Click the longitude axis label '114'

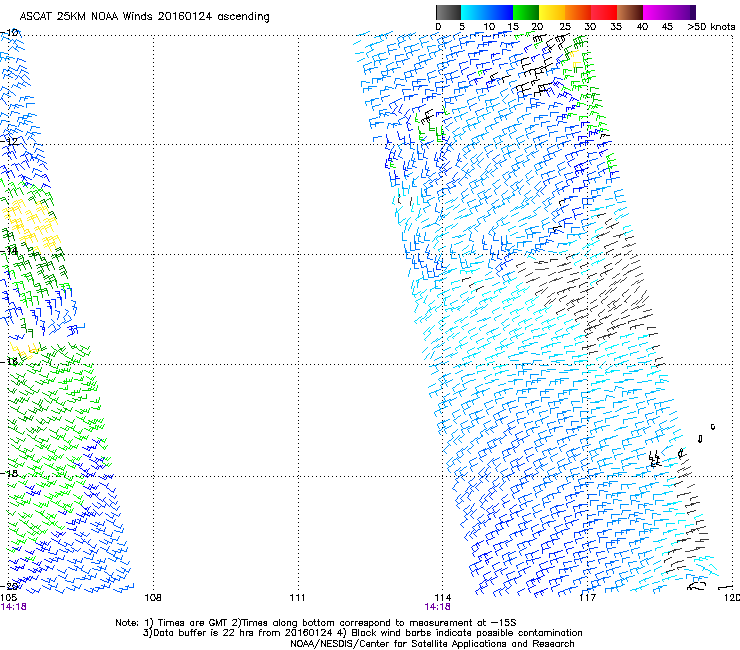pyautogui.click(x=442, y=598)
